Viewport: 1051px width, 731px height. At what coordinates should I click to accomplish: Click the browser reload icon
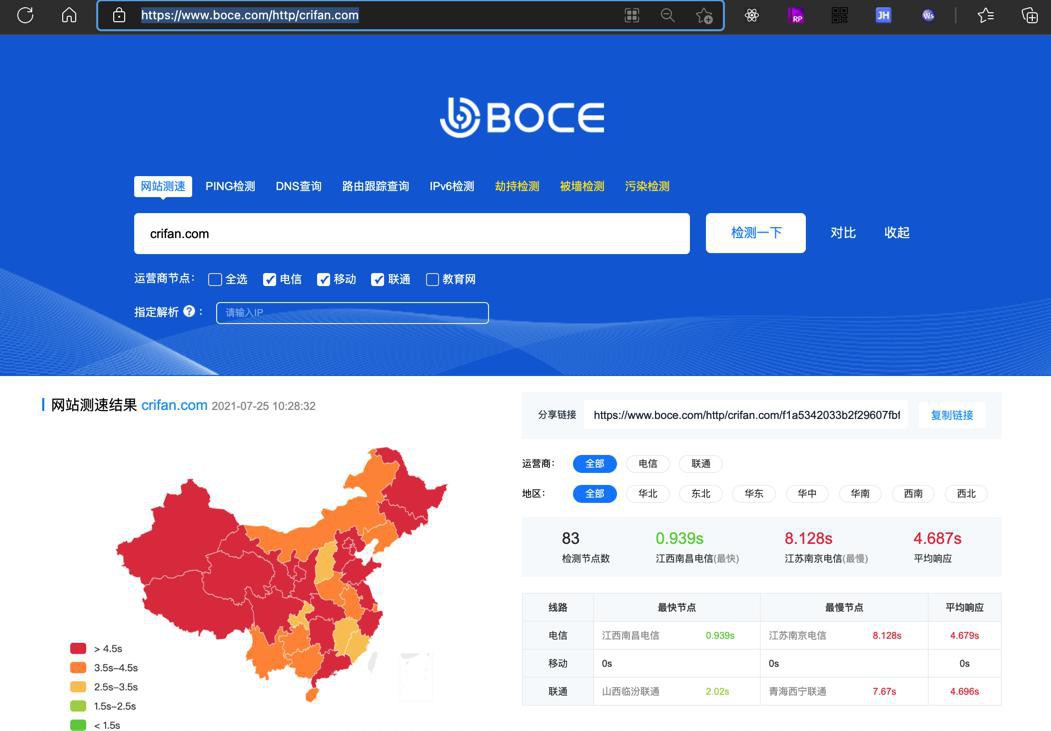click(25, 15)
